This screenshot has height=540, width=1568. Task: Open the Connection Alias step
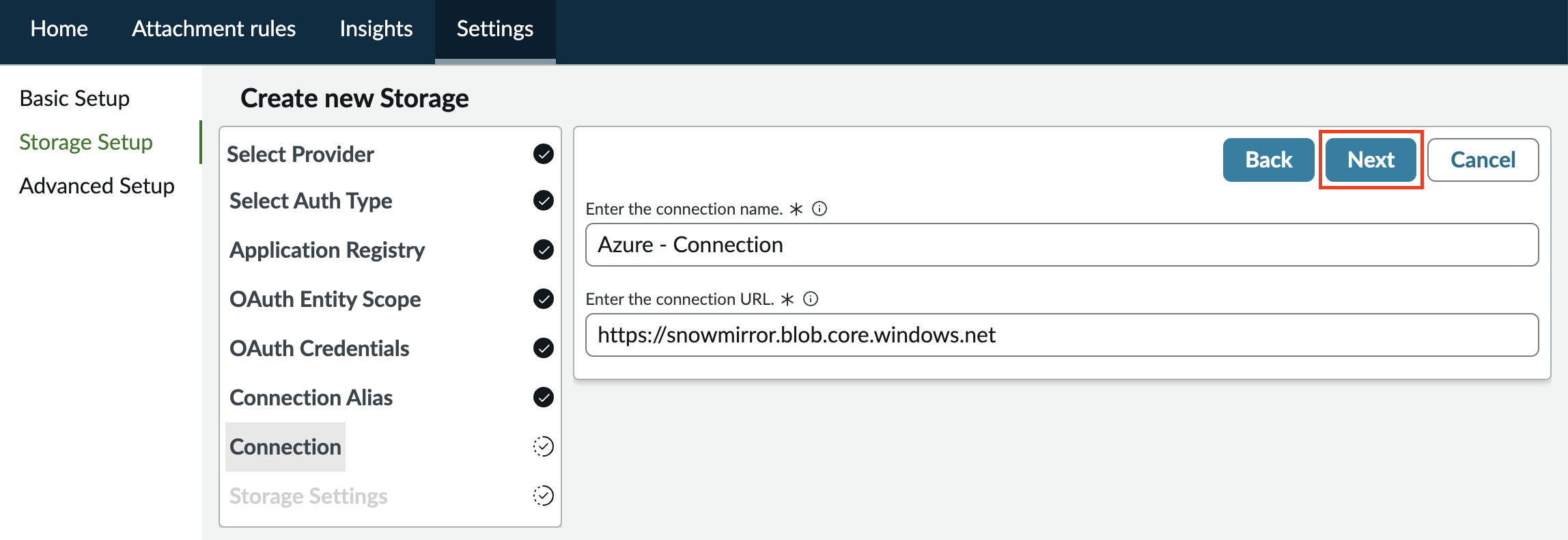pos(311,398)
